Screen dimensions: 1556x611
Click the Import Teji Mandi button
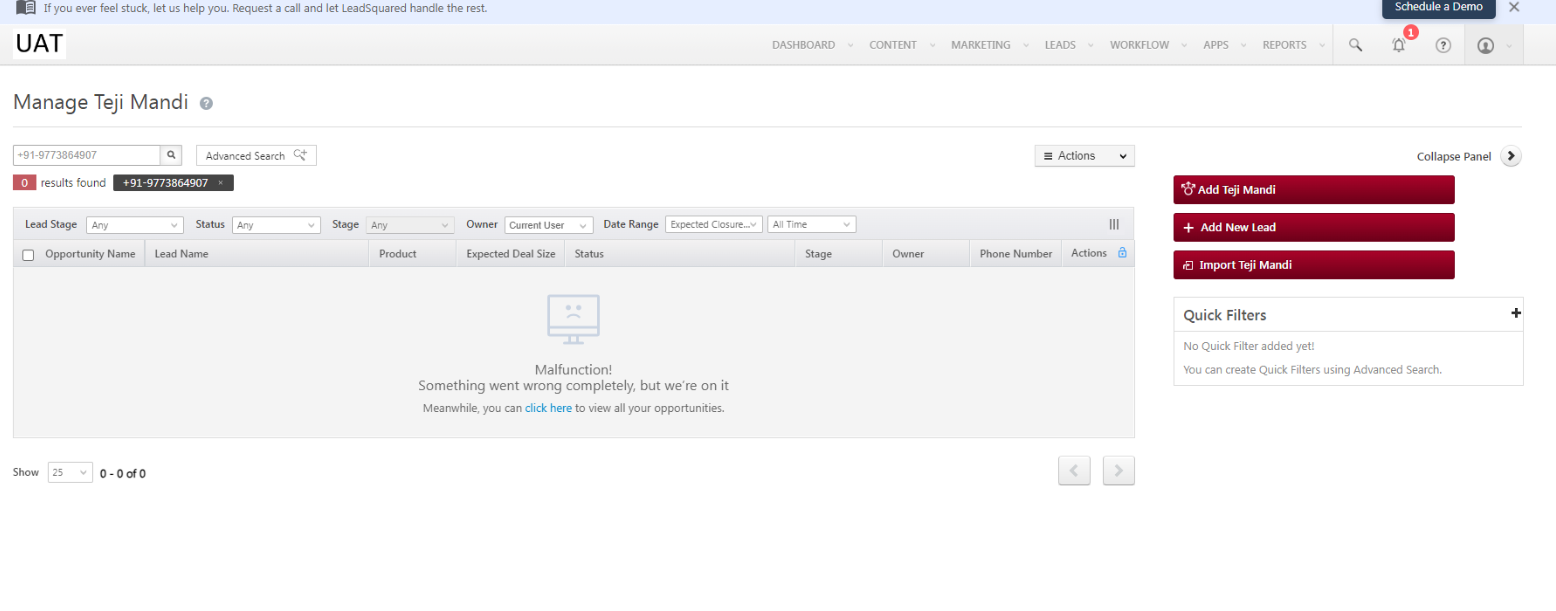(1314, 265)
